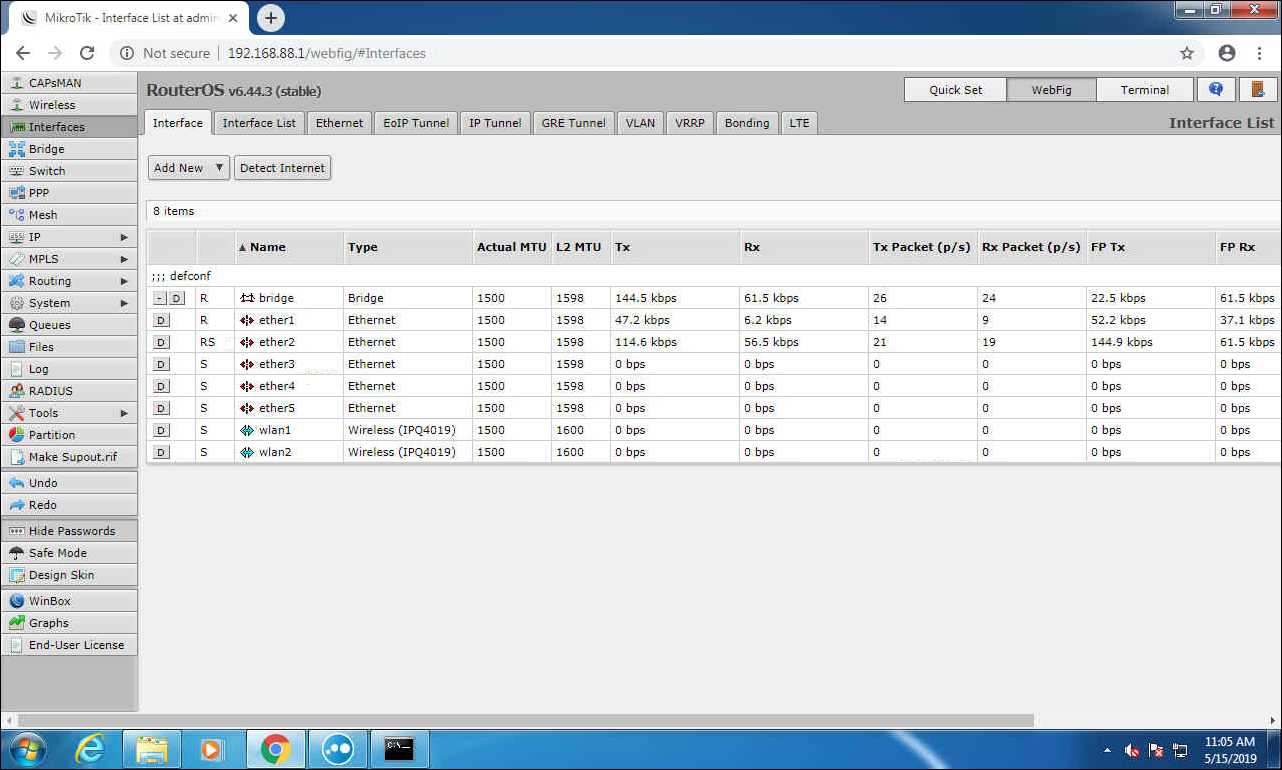The image size is (1282, 770).
Task: Click the Undo action
Action: pos(69,483)
